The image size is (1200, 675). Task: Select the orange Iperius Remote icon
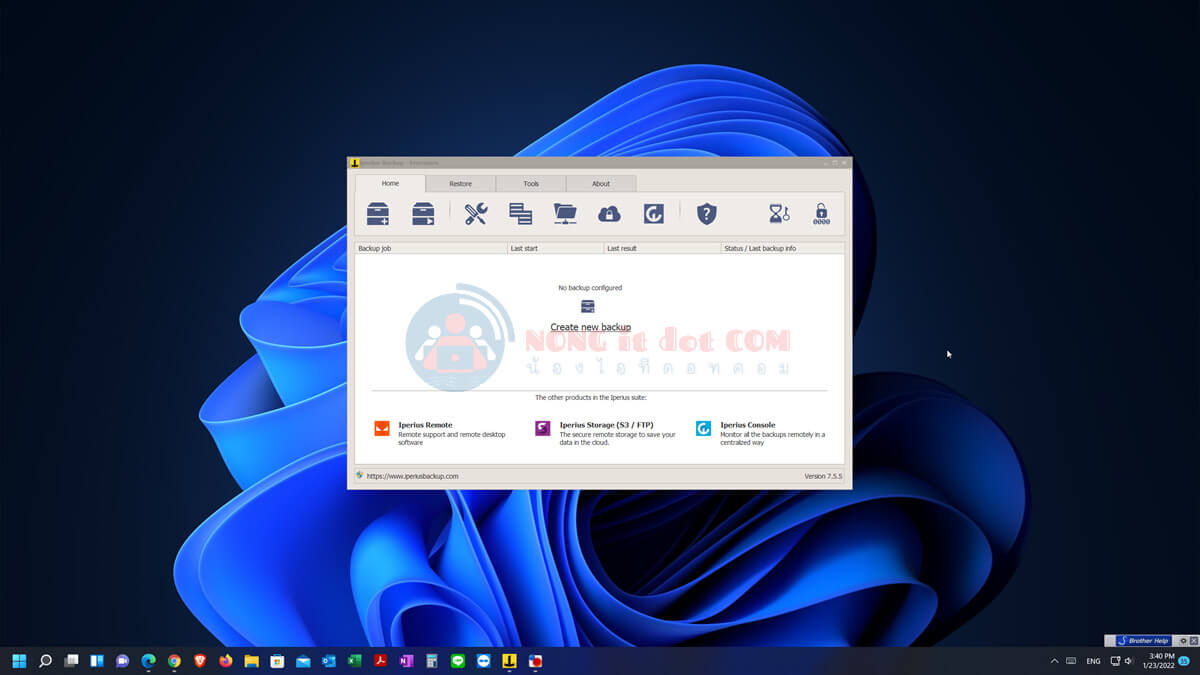(381, 428)
